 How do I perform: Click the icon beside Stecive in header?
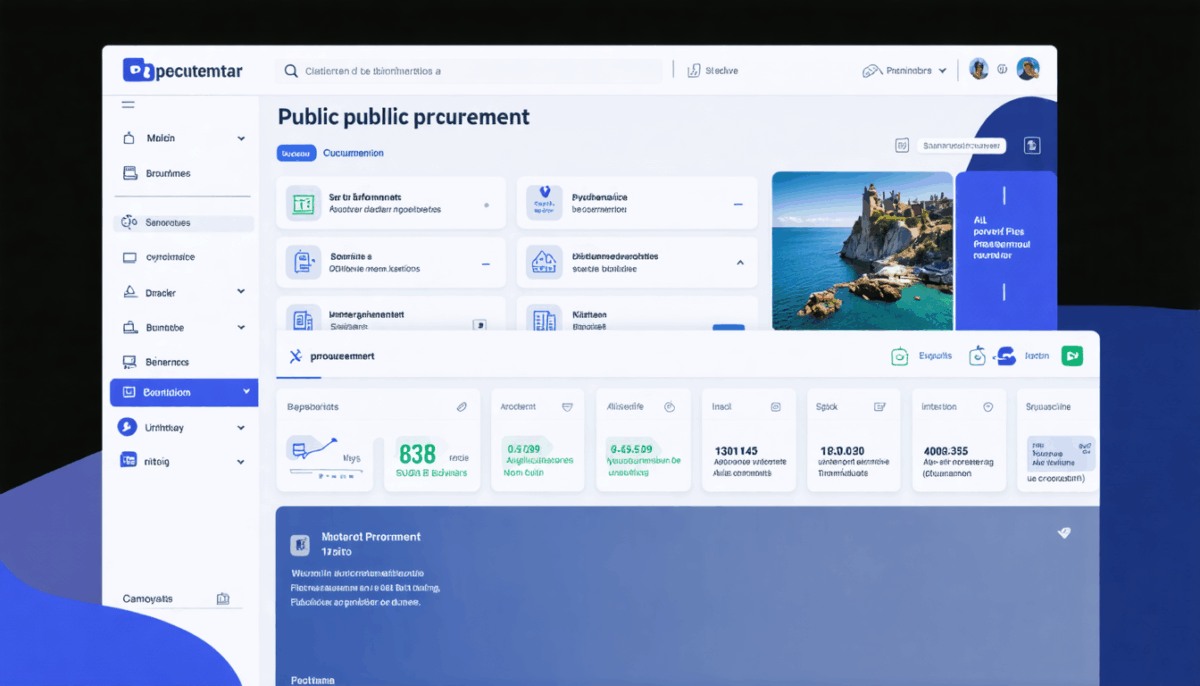[693, 71]
